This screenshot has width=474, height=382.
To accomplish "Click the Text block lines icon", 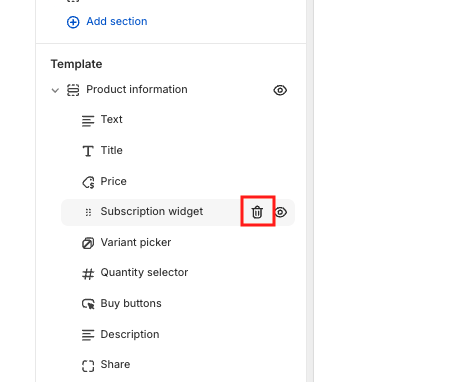I will pyautogui.click(x=88, y=120).
